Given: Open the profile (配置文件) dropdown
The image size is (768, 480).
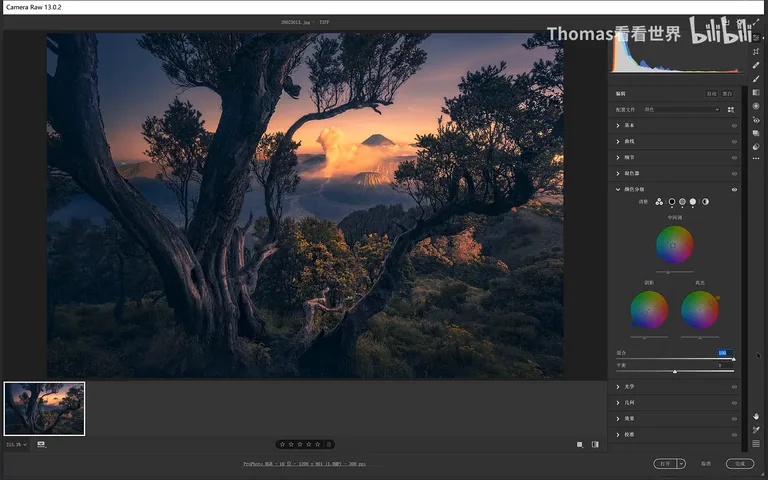Looking at the screenshot, I should click(681, 110).
